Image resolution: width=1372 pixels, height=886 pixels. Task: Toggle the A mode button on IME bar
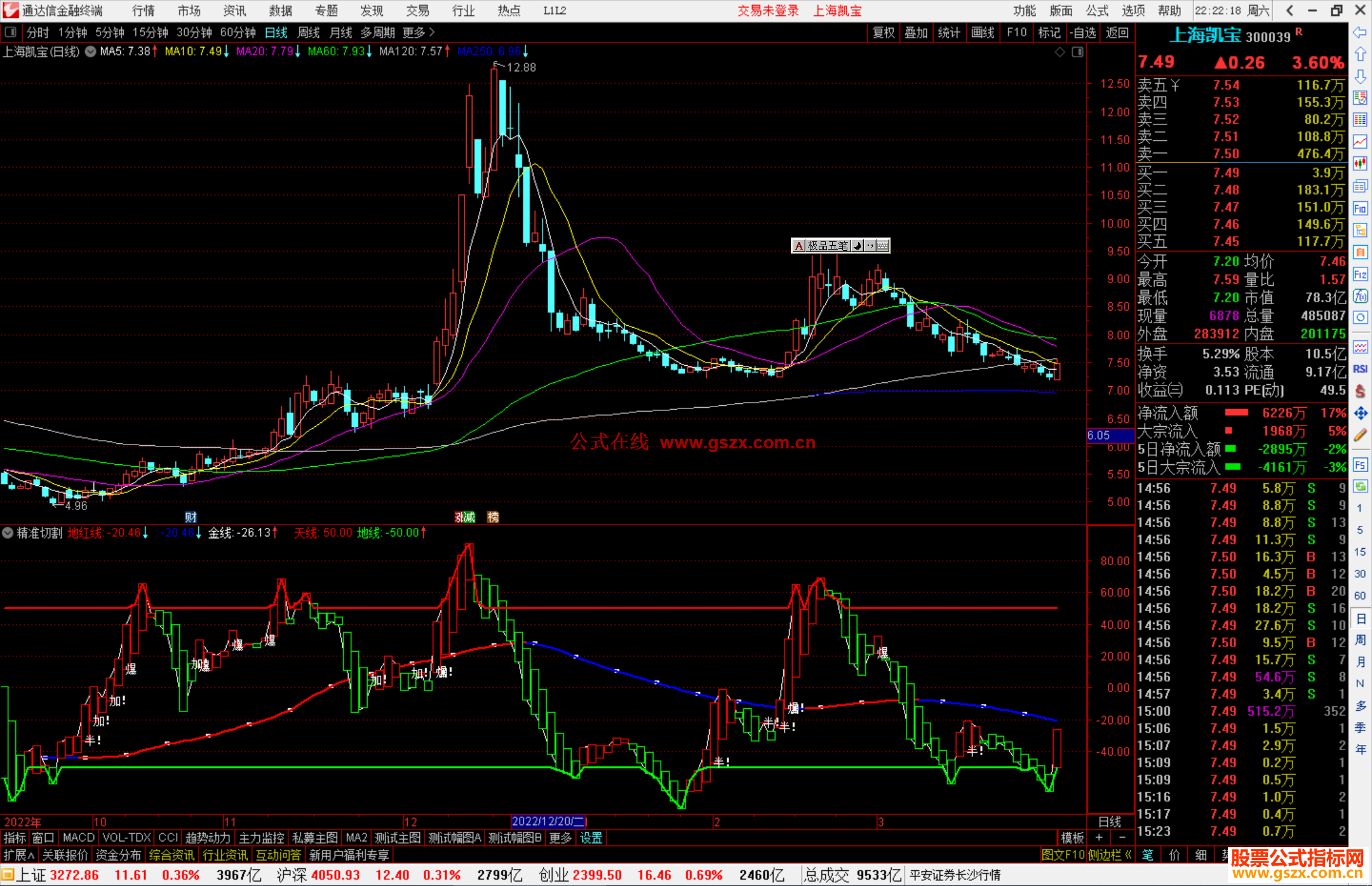tap(798, 246)
